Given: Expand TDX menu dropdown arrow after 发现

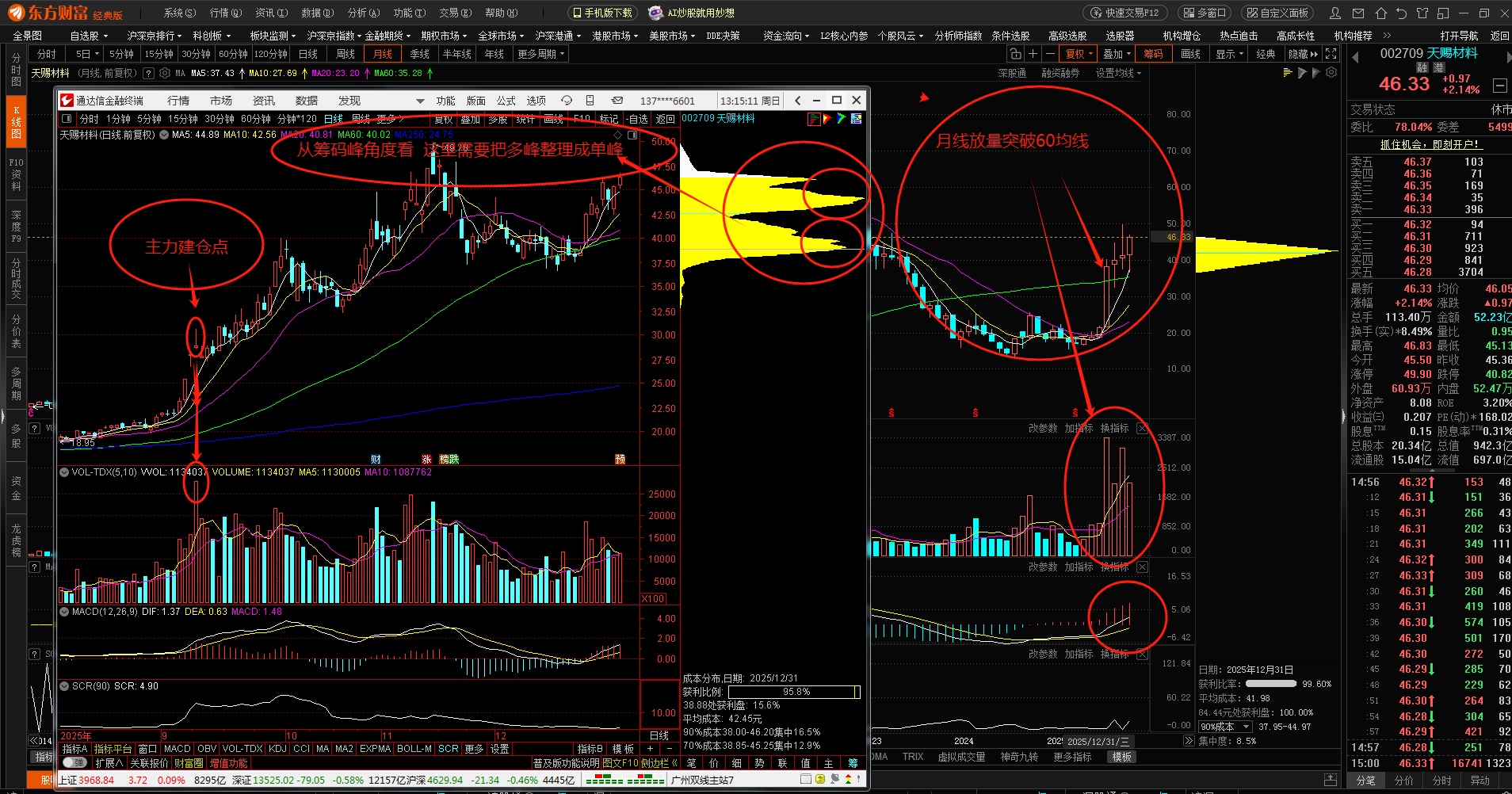Looking at the screenshot, I should [420, 101].
